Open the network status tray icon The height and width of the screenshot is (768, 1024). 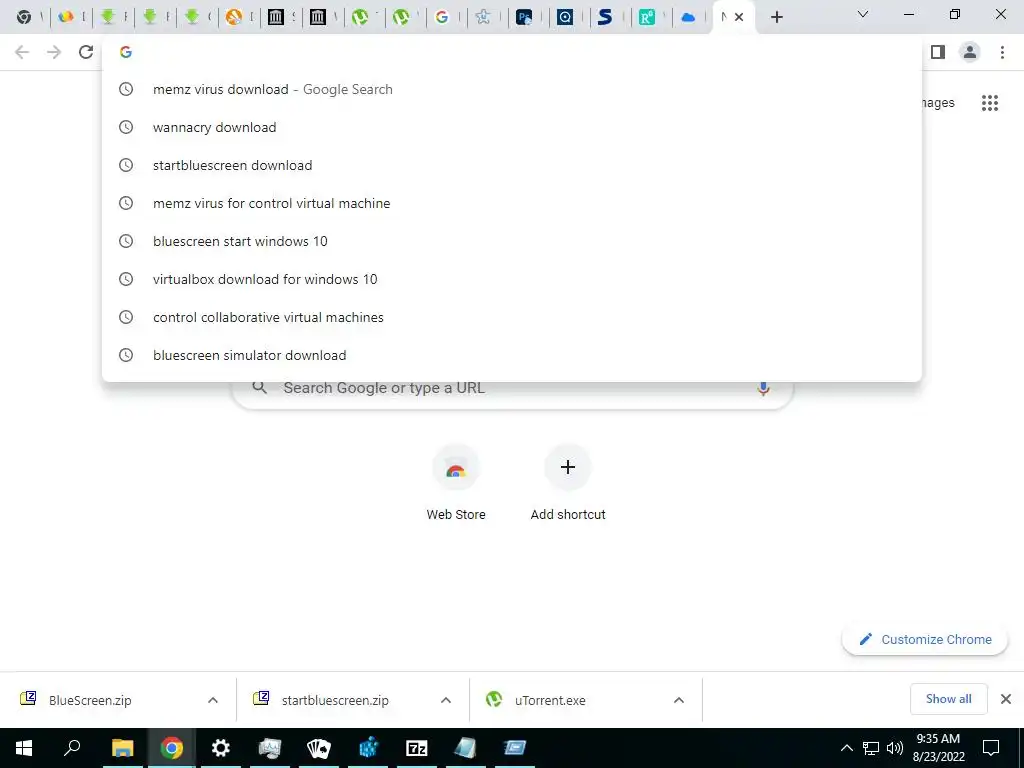coord(871,748)
